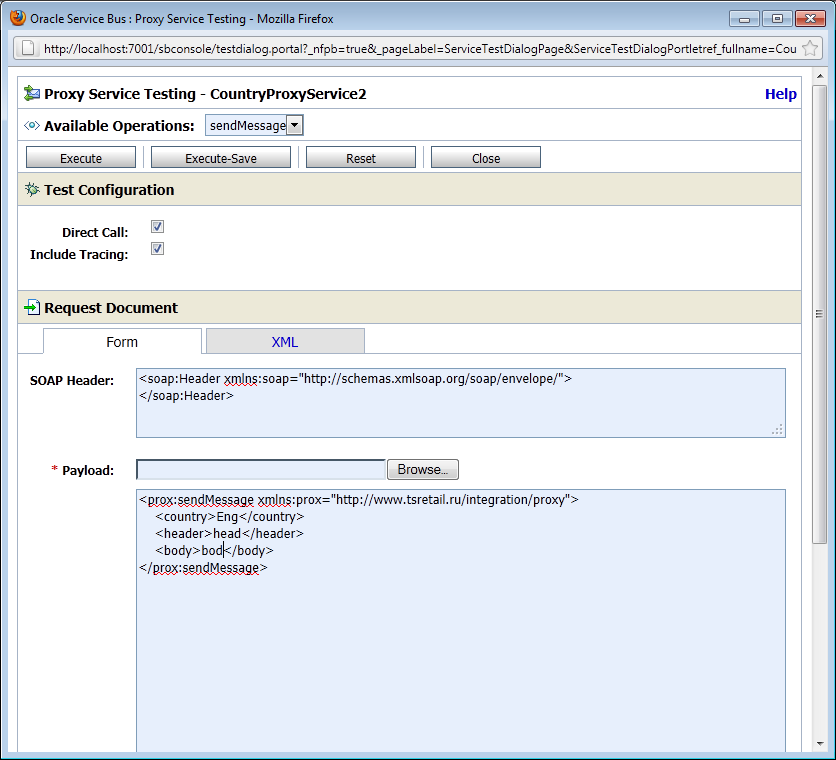Click inside the SOAP Header textarea
The width and height of the screenshot is (836, 760).
(x=461, y=403)
